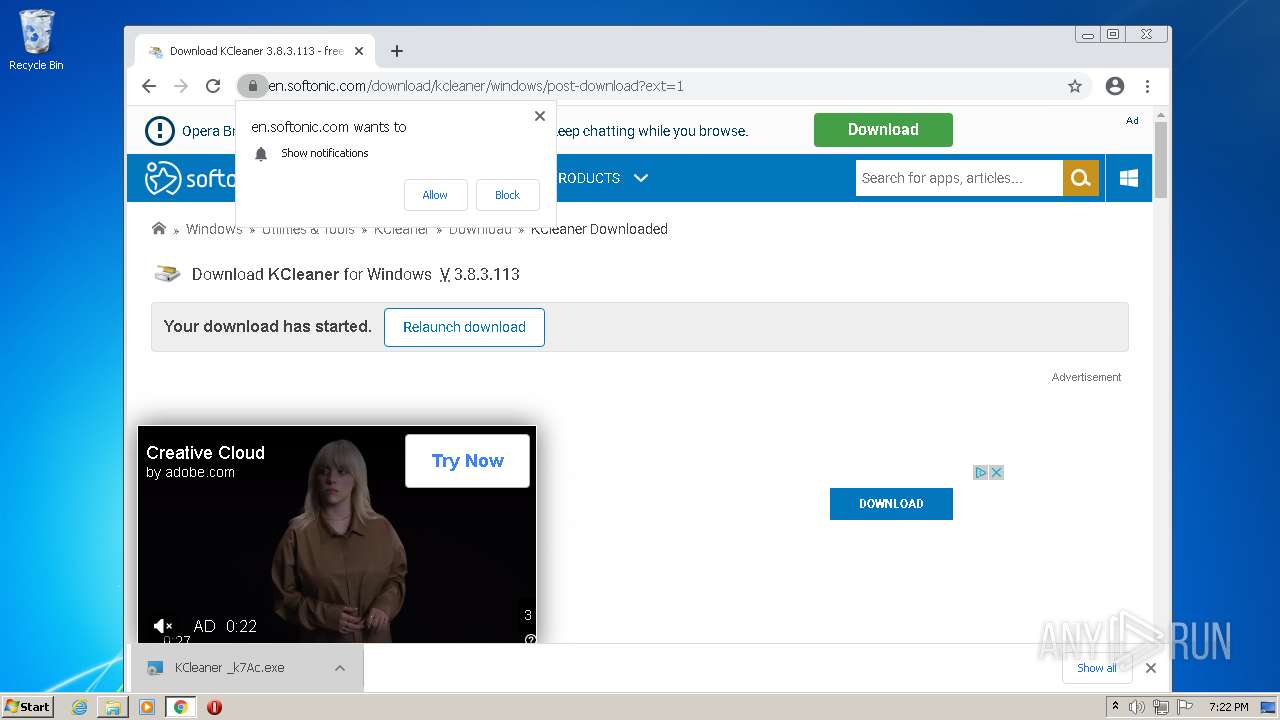The width and height of the screenshot is (1280, 720).
Task: Click the AdChoices triangle icon
Action: click(981, 472)
